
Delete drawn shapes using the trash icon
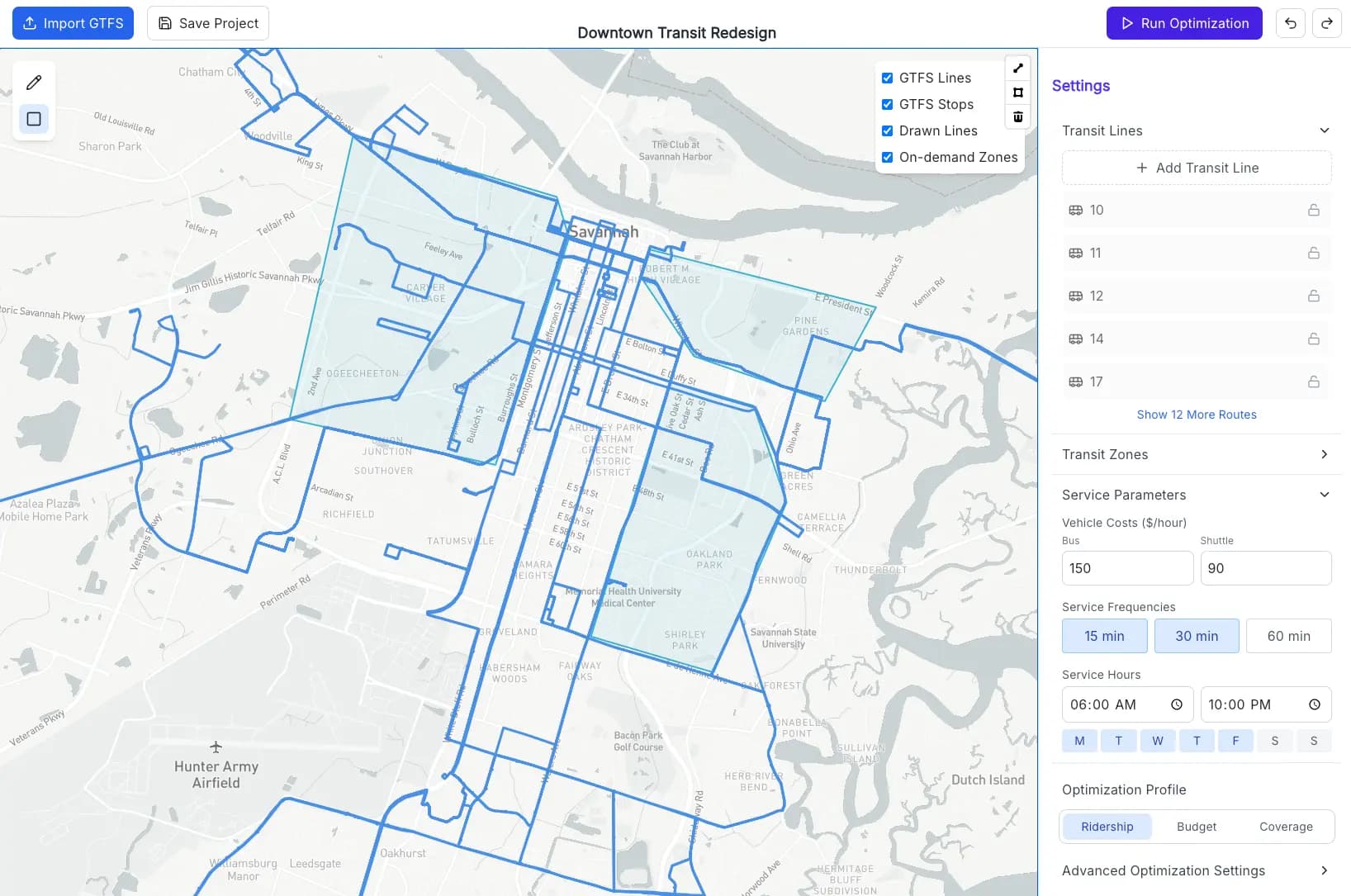pos(1017,118)
